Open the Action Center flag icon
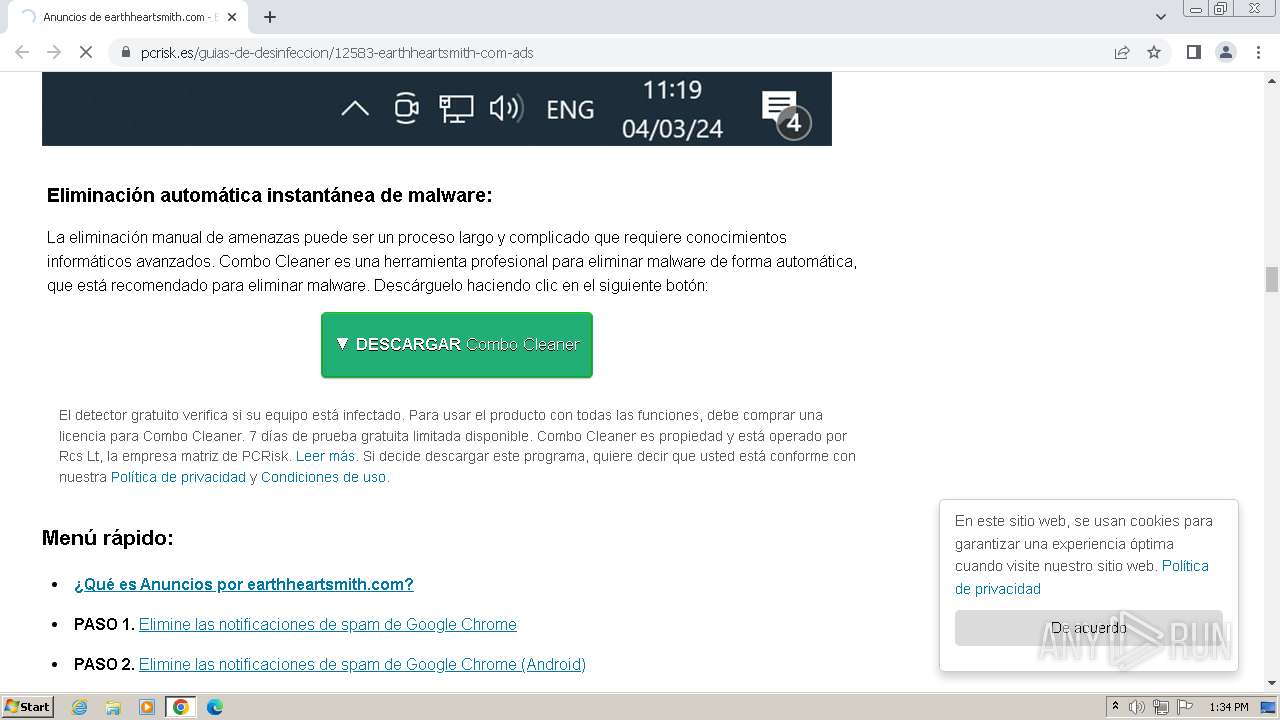The height and width of the screenshot is (720, 1280). pos(1185,707)
